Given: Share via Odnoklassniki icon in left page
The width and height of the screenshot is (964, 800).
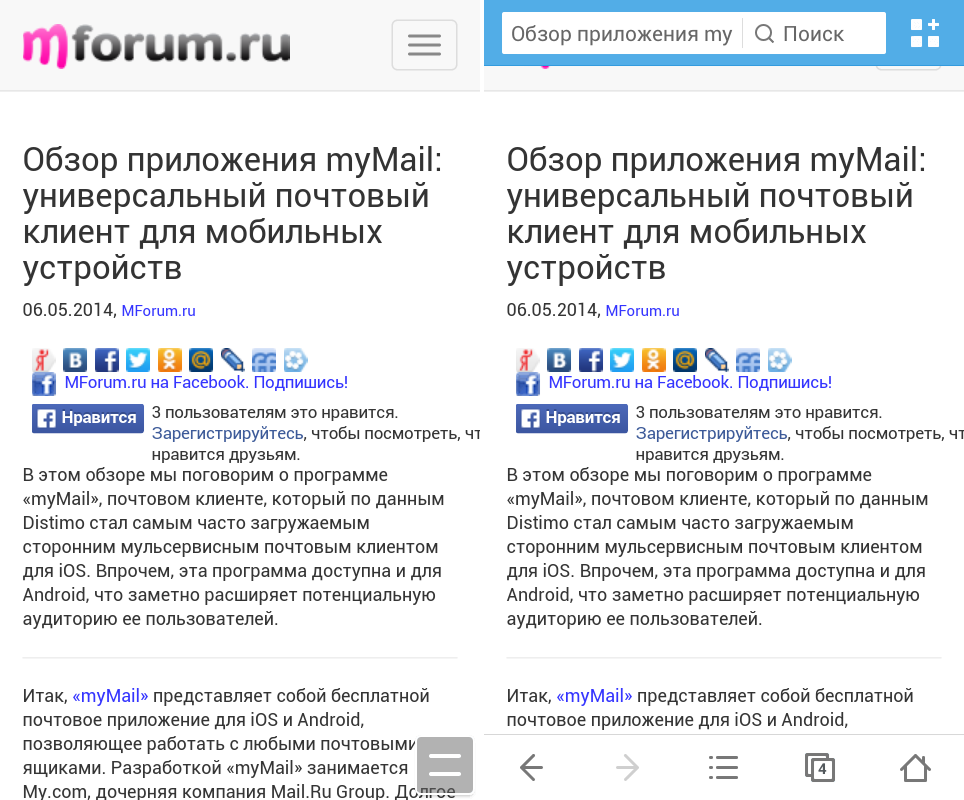Looking at the screenshot, I should [169, 360].
